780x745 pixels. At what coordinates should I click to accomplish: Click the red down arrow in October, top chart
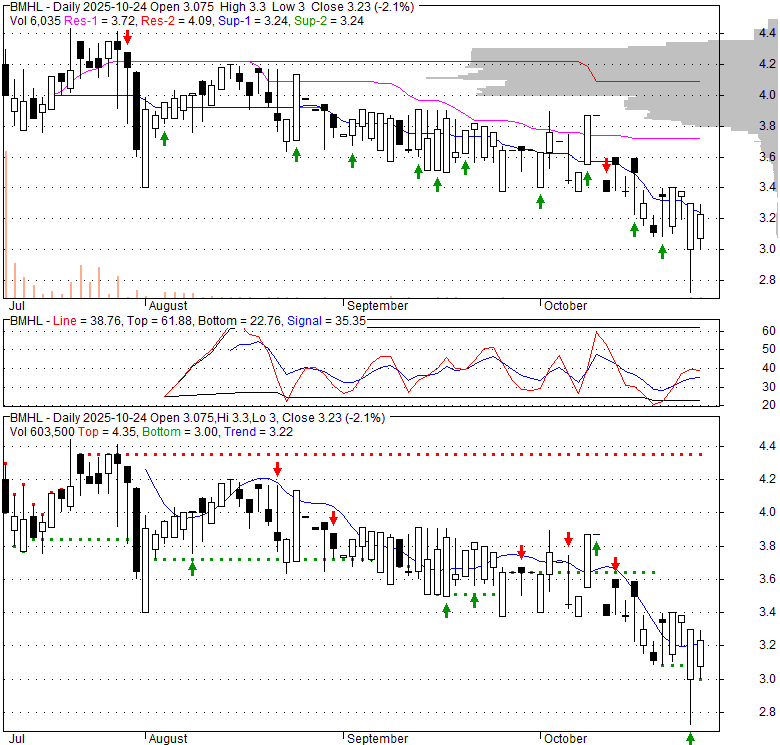606,165
